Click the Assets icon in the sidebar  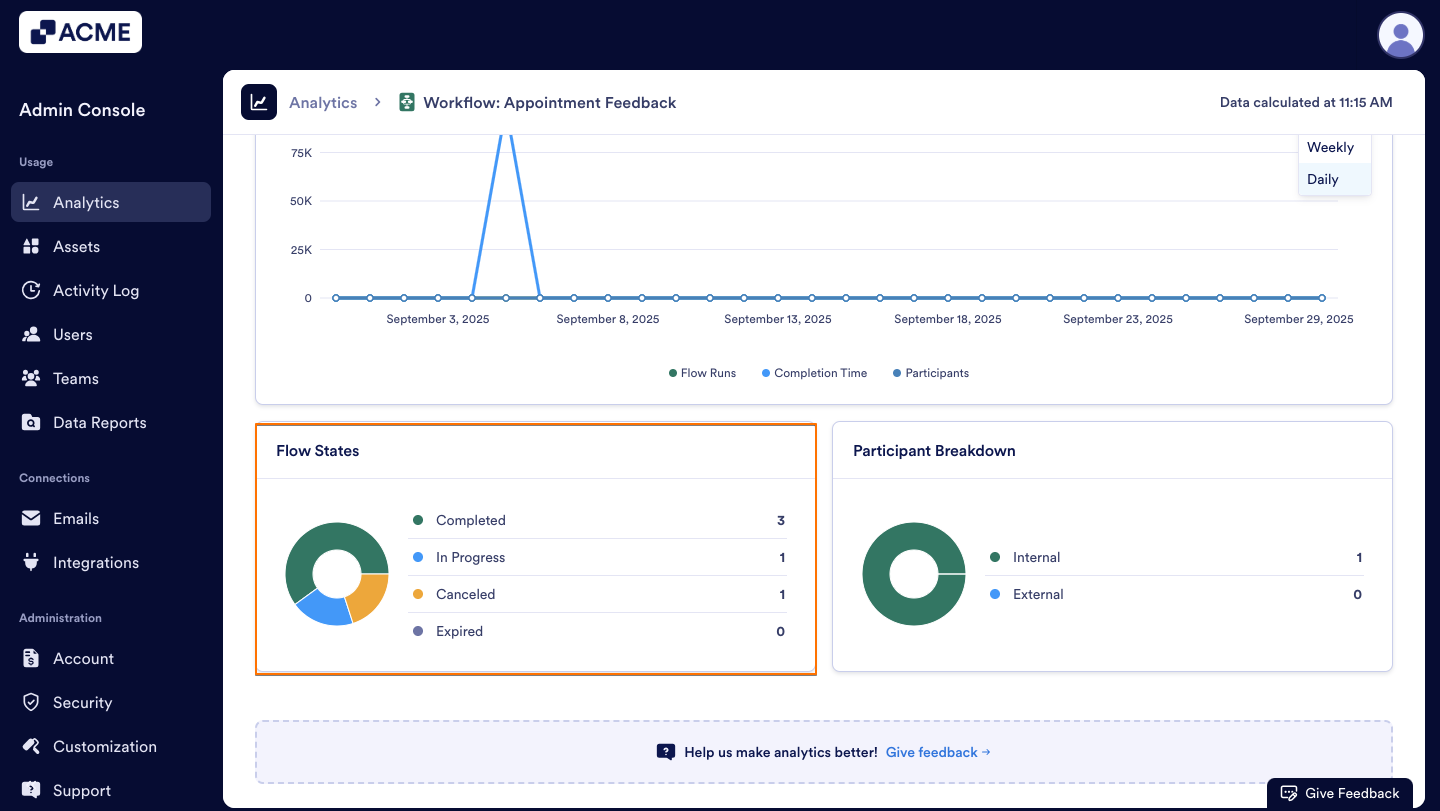pos(33,246)
